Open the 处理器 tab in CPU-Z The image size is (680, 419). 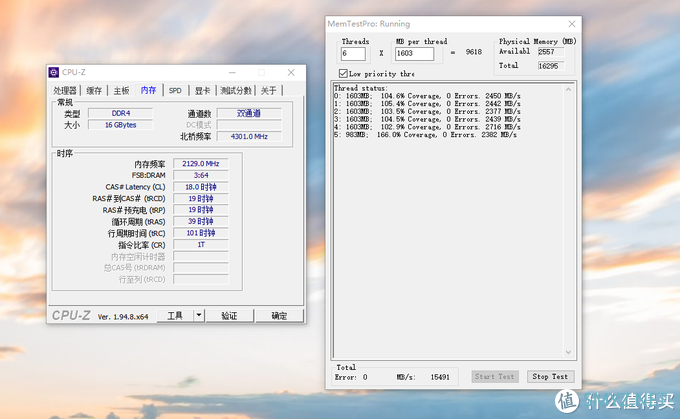(x=65, y=90)
